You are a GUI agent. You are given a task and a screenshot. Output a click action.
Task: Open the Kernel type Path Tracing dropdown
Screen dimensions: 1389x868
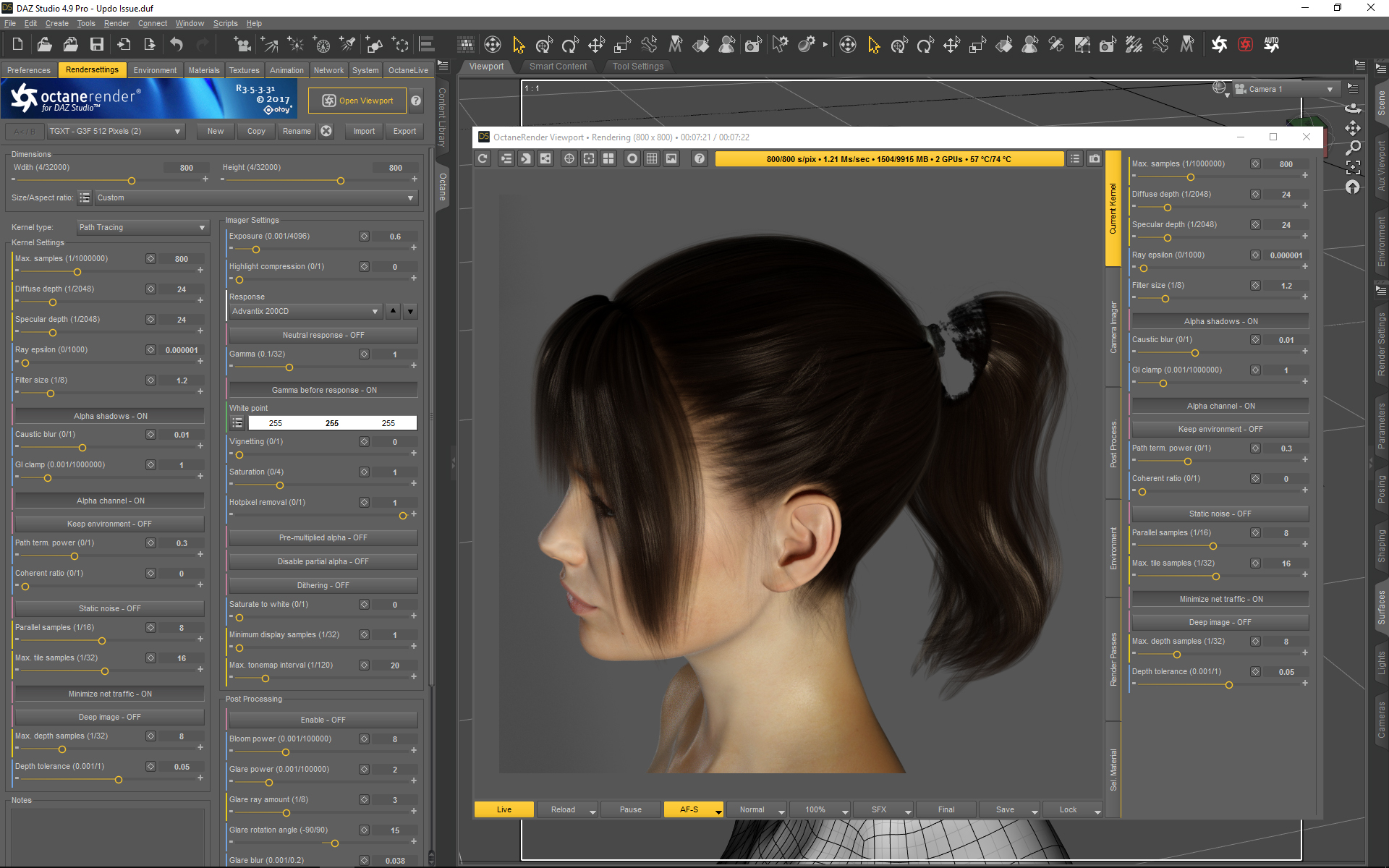point(142,227)
